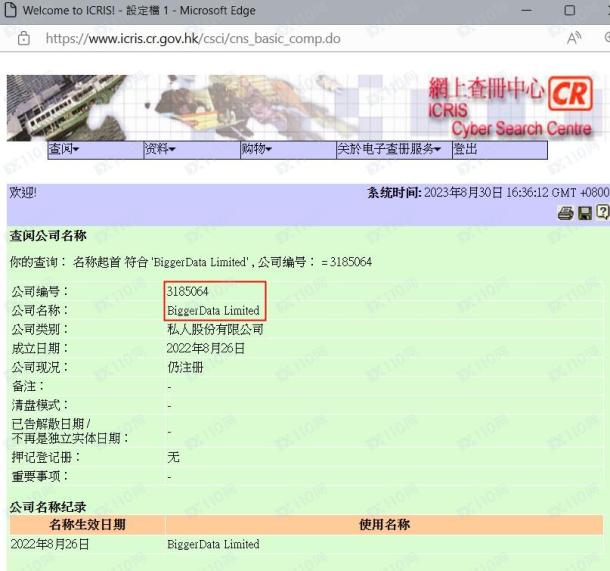Image resolution: width=610 pixels, height=571 pixels.
Task: Click the save floppy disk icon
Action: point(585,213)
